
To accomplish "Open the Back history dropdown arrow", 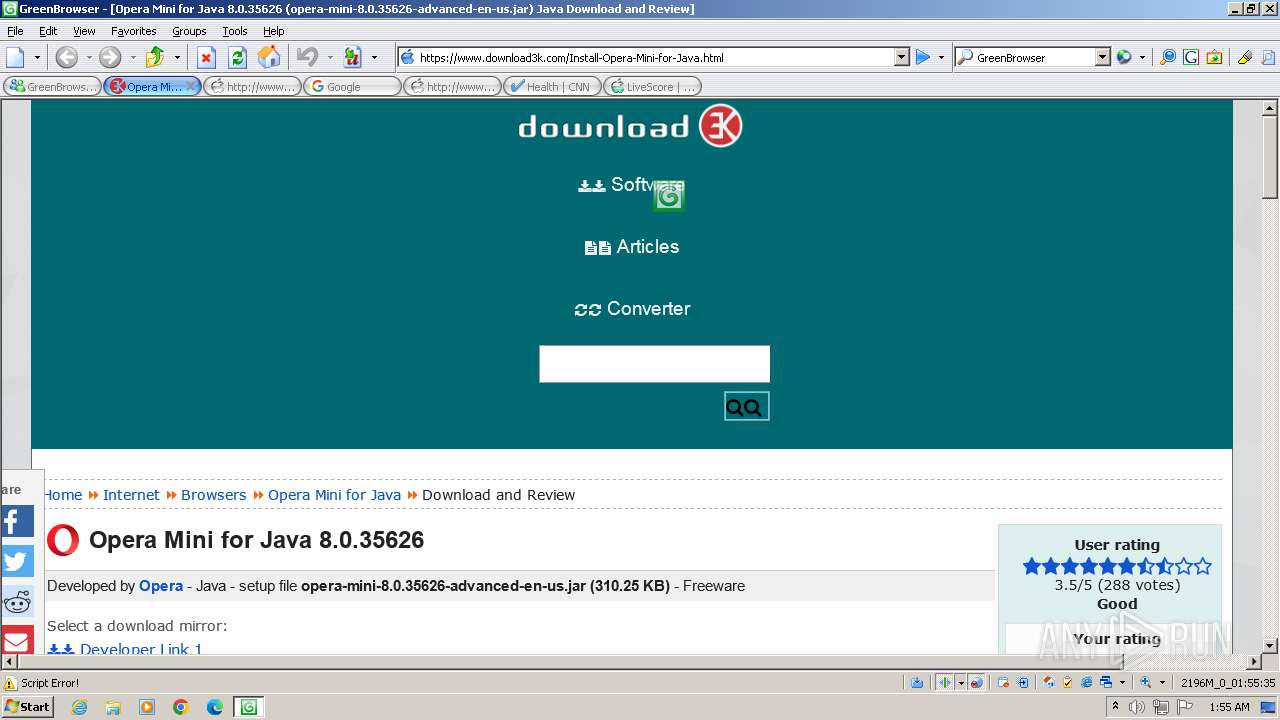I will point(87,57).
